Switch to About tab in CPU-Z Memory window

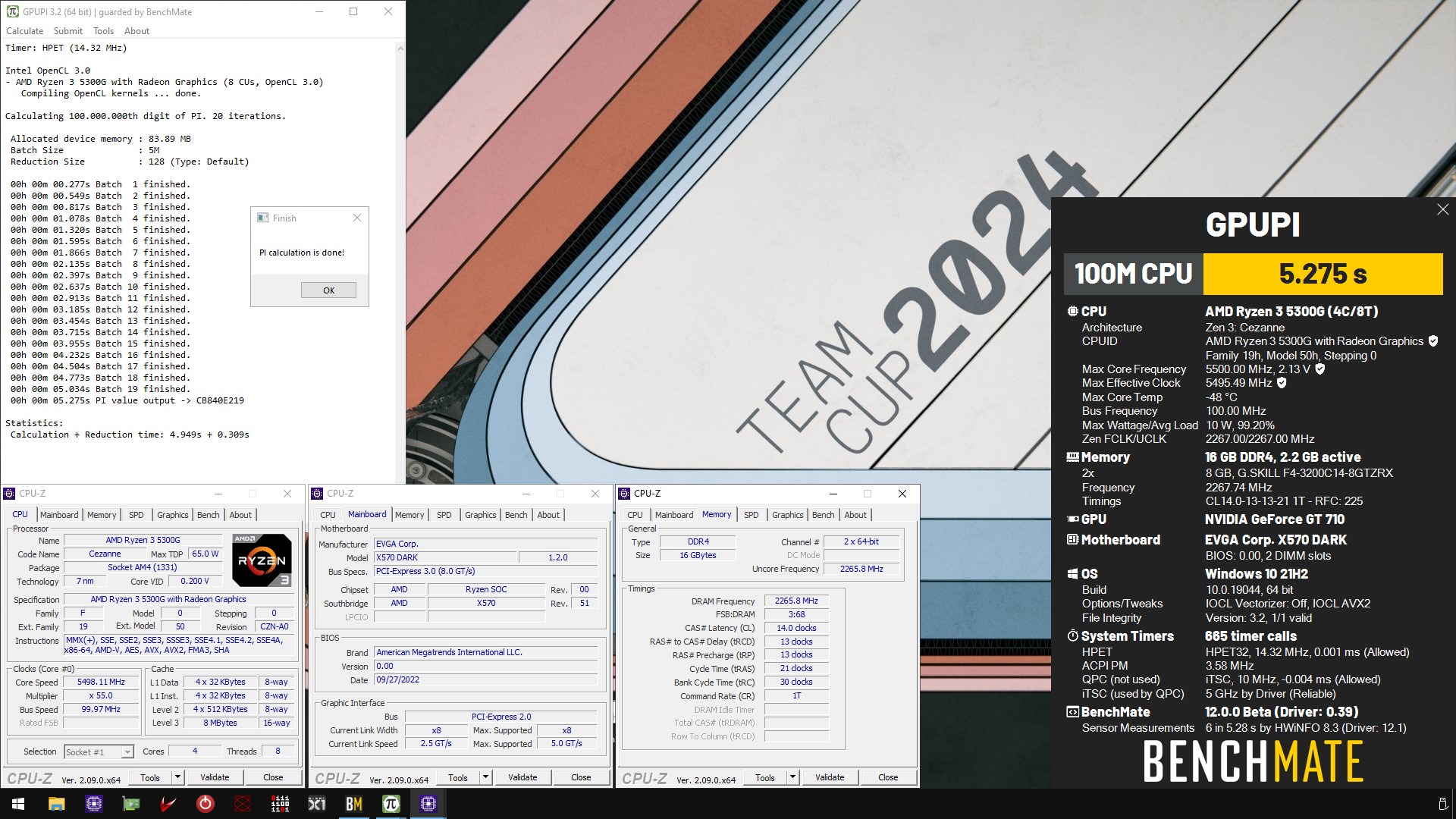click(855, 515)
